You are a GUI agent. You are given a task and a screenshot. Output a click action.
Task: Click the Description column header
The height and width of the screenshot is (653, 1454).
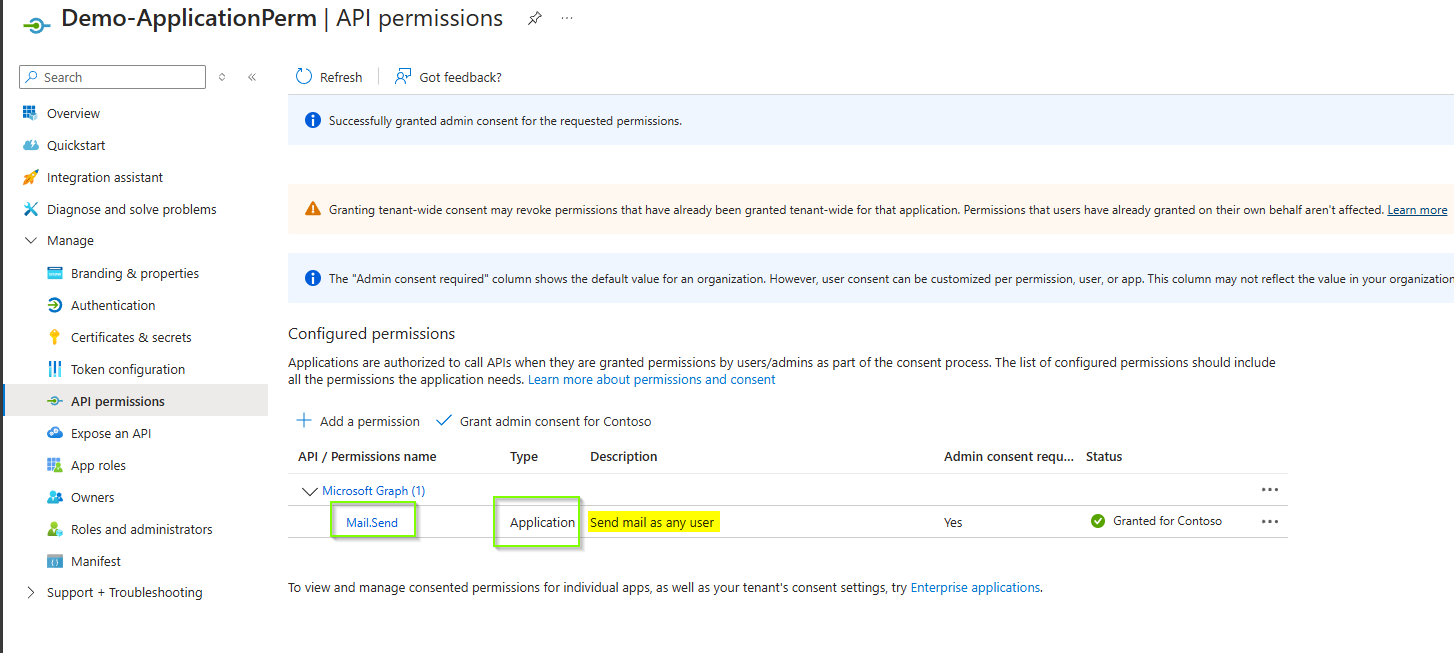pyautogui.click(x=624, y=456)
